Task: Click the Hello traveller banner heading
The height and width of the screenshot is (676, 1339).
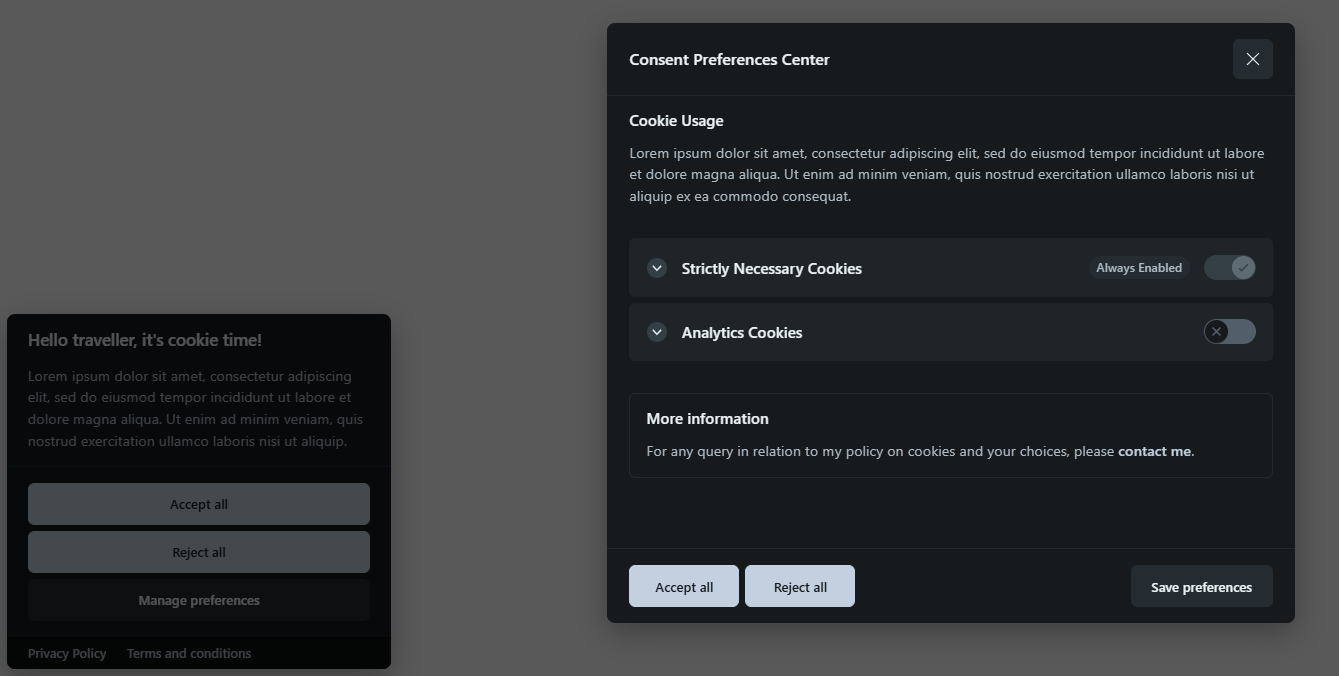Action: tap(145, 340)
